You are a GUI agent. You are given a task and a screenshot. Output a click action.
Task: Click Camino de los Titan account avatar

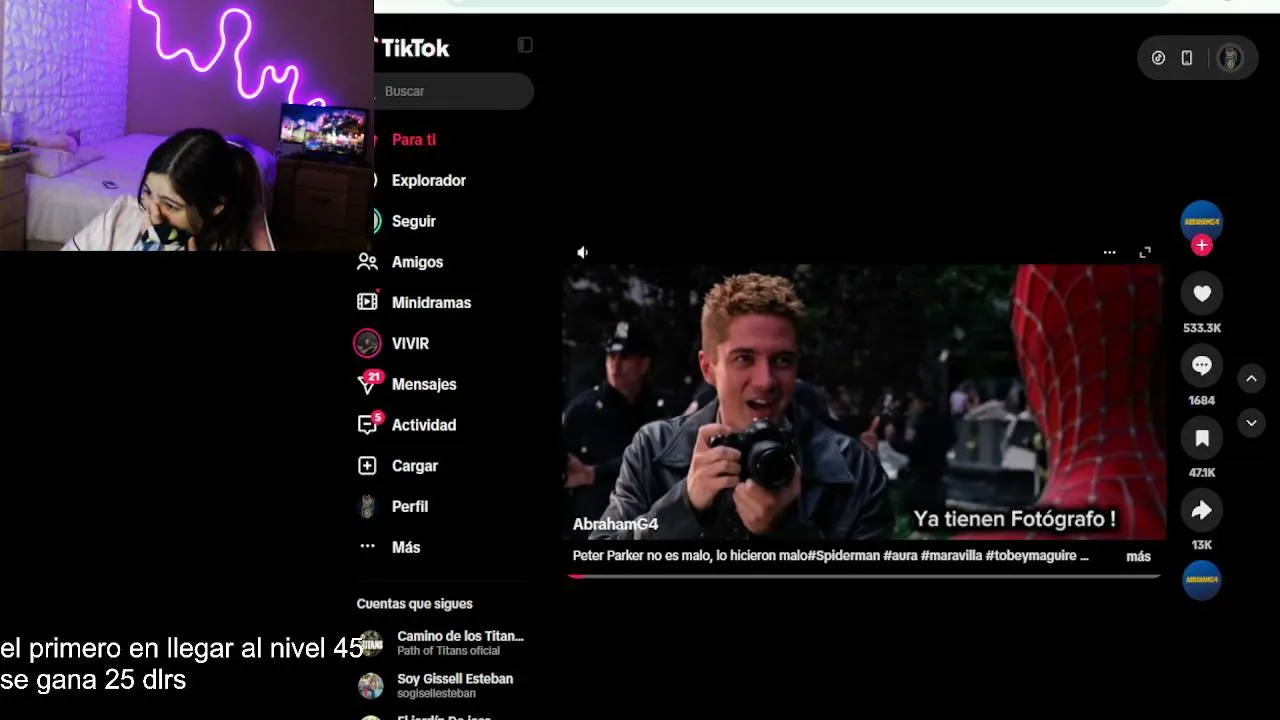(x=371, y=643)
